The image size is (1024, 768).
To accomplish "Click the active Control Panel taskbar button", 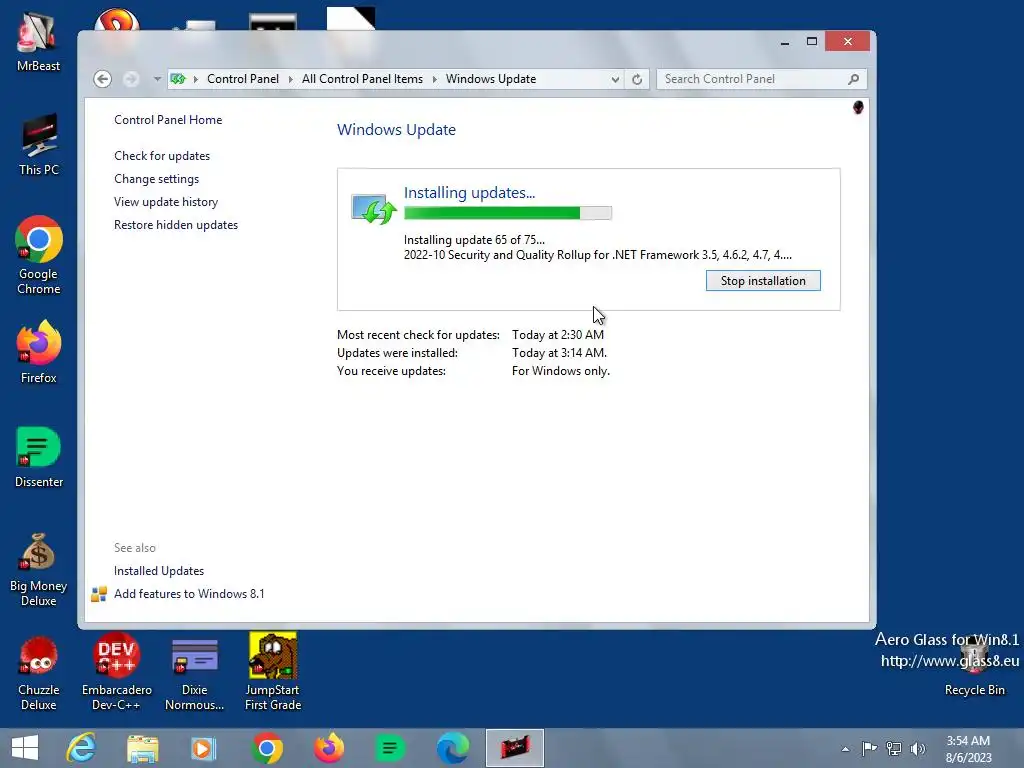I will pyautogui.click(x=515, y=748).
